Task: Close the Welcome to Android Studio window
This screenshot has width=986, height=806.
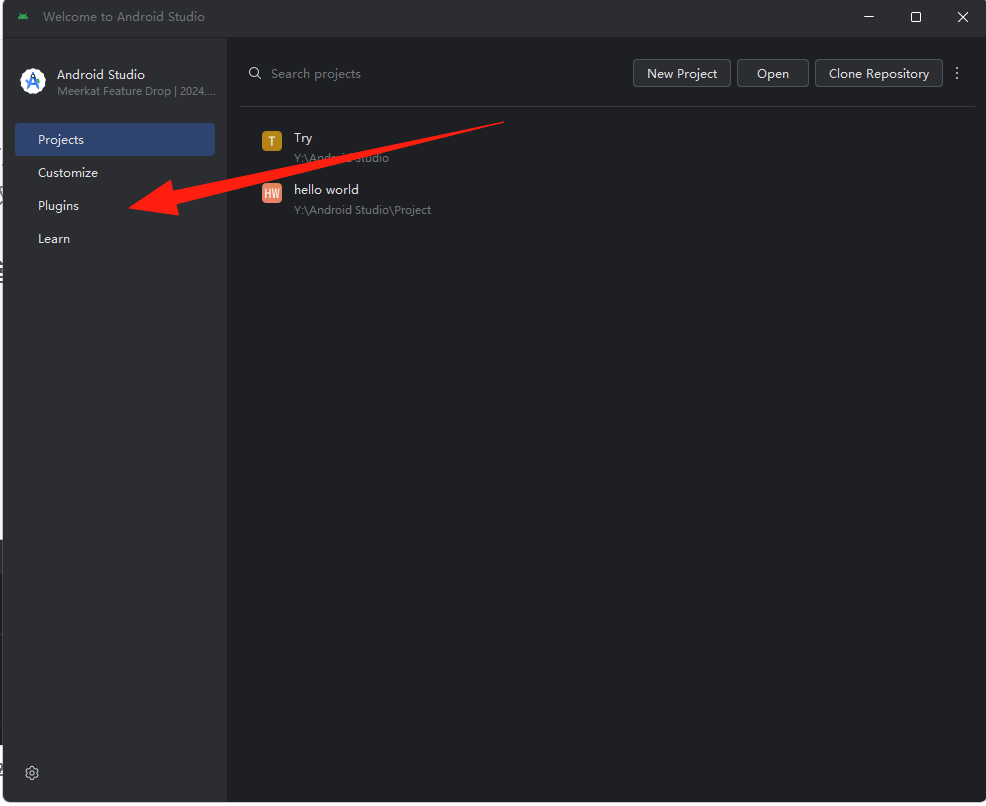Action: point(963,17)
